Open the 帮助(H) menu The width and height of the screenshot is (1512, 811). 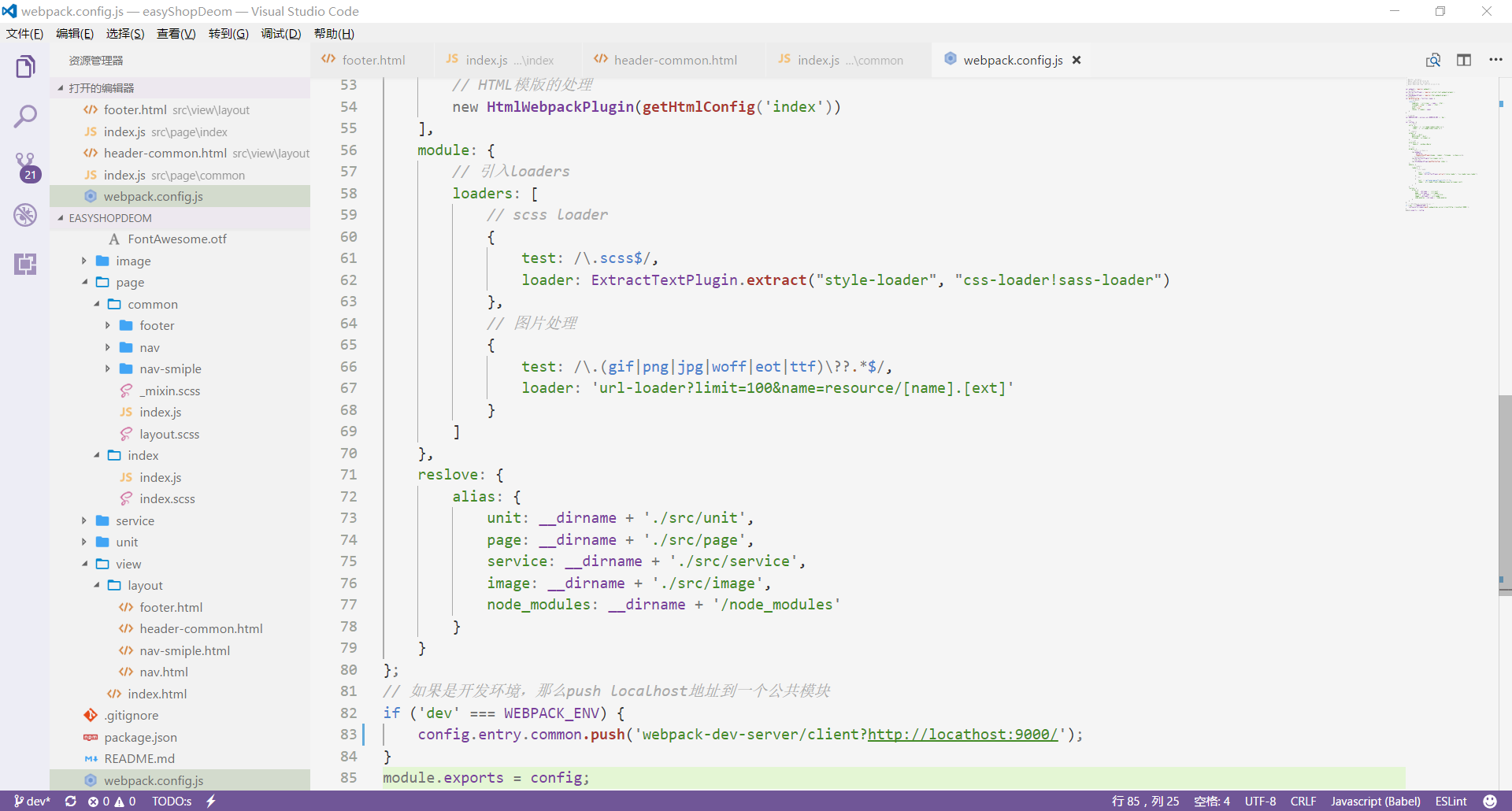[334, 34]
